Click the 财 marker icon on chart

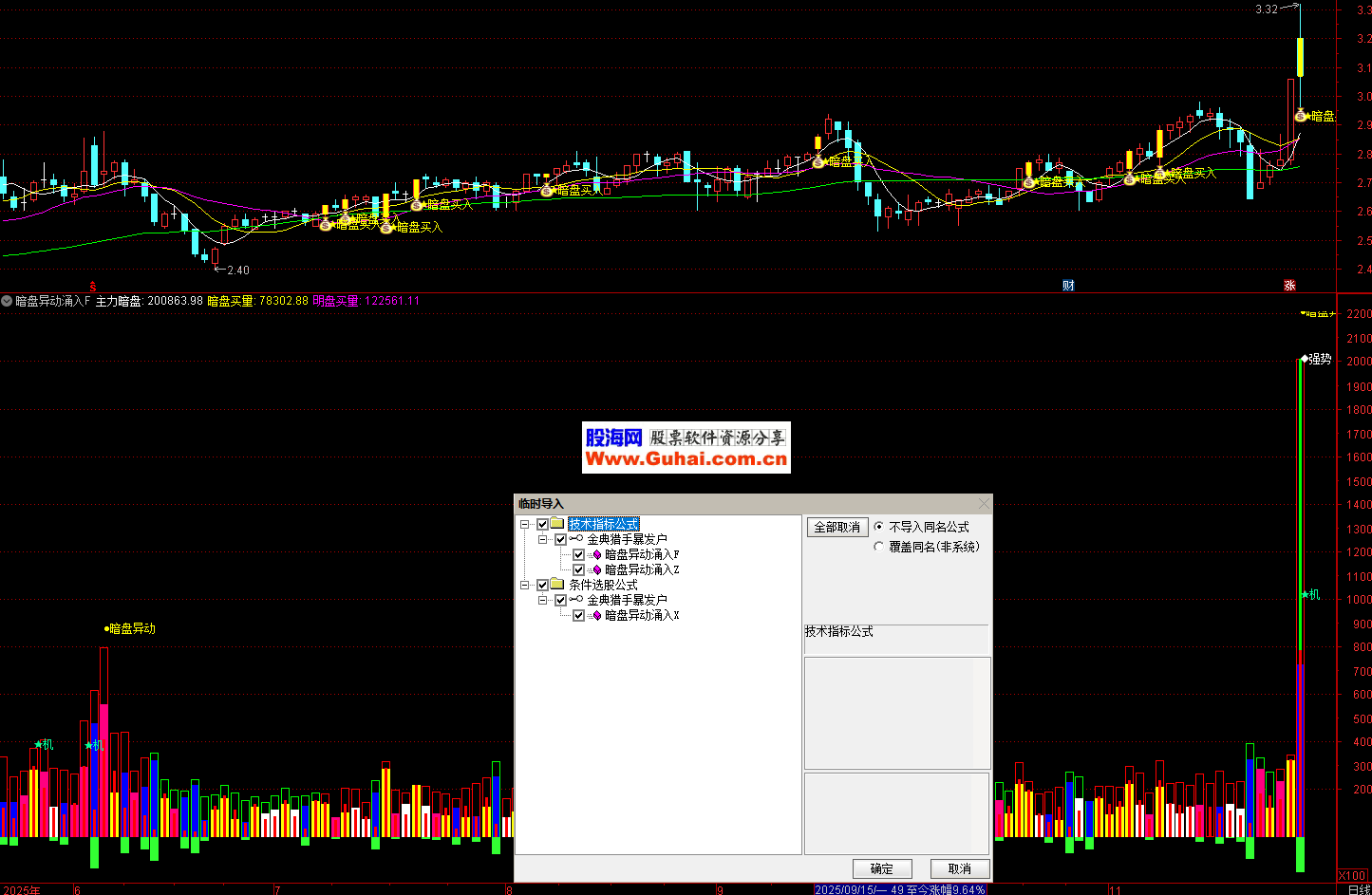pyautogui.click(x=1068, y=286)
